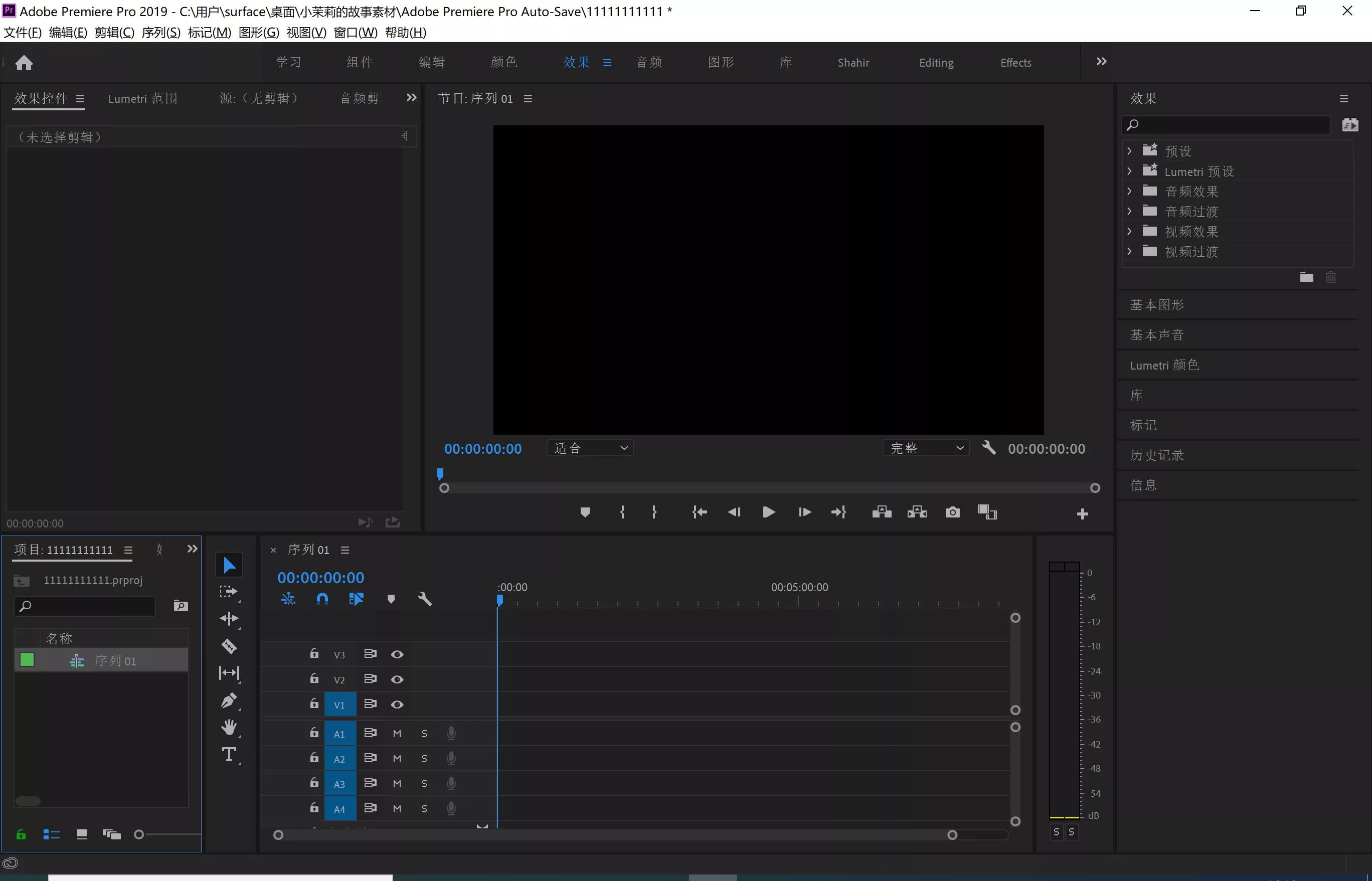Switch to the 颜色 workspace tab
The height and width of the screenshot is (881, 1372).
(503, 62)
